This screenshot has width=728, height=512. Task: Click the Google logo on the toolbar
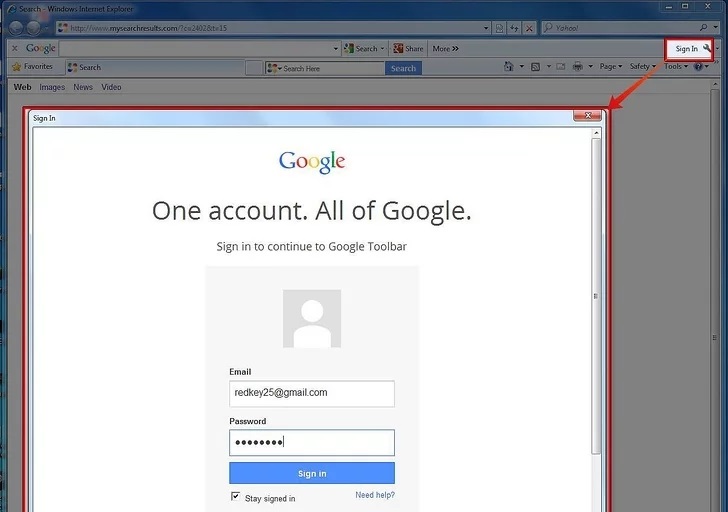(x=41, y=48)
